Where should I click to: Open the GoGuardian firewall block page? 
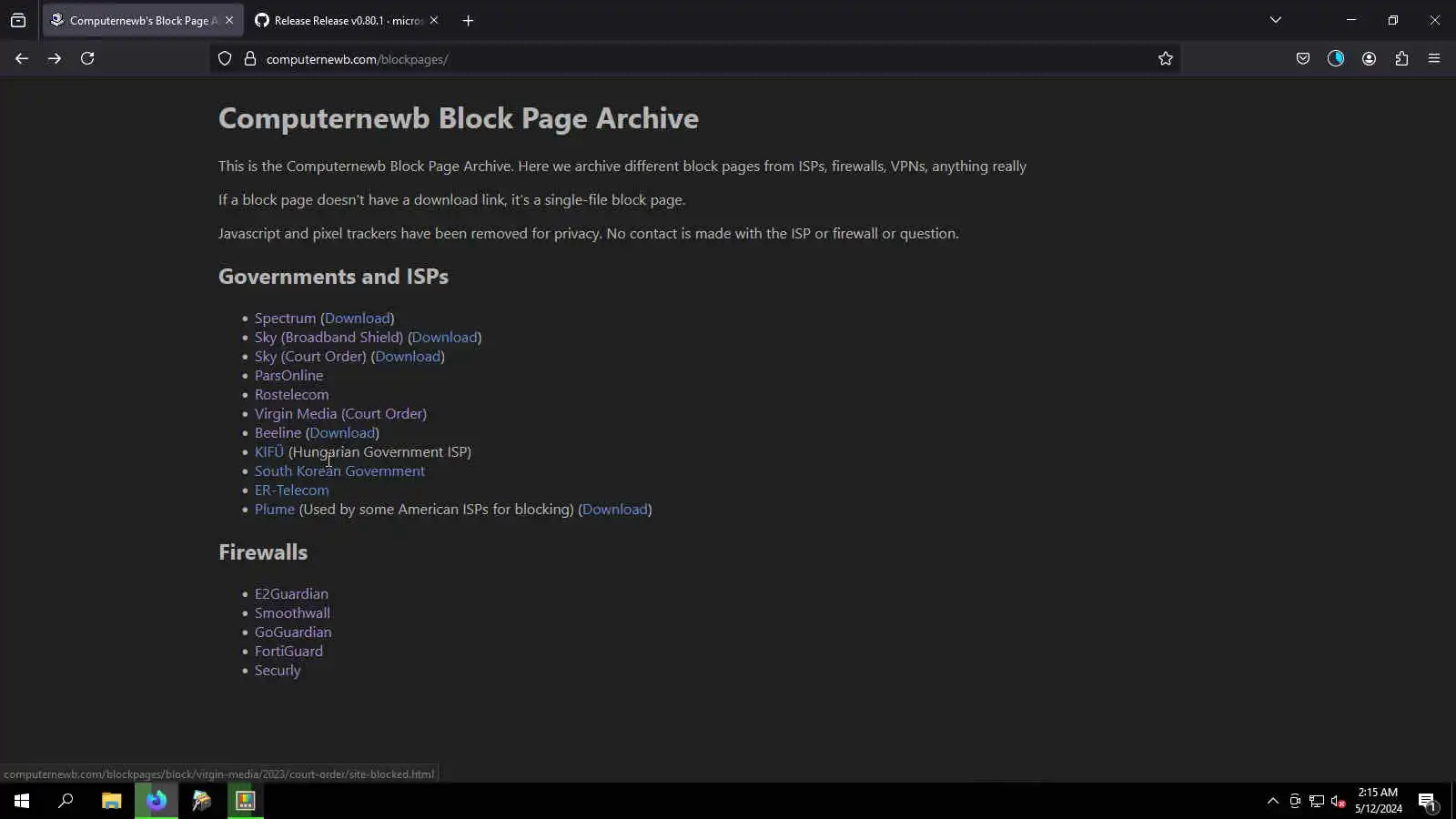(293, 632)
